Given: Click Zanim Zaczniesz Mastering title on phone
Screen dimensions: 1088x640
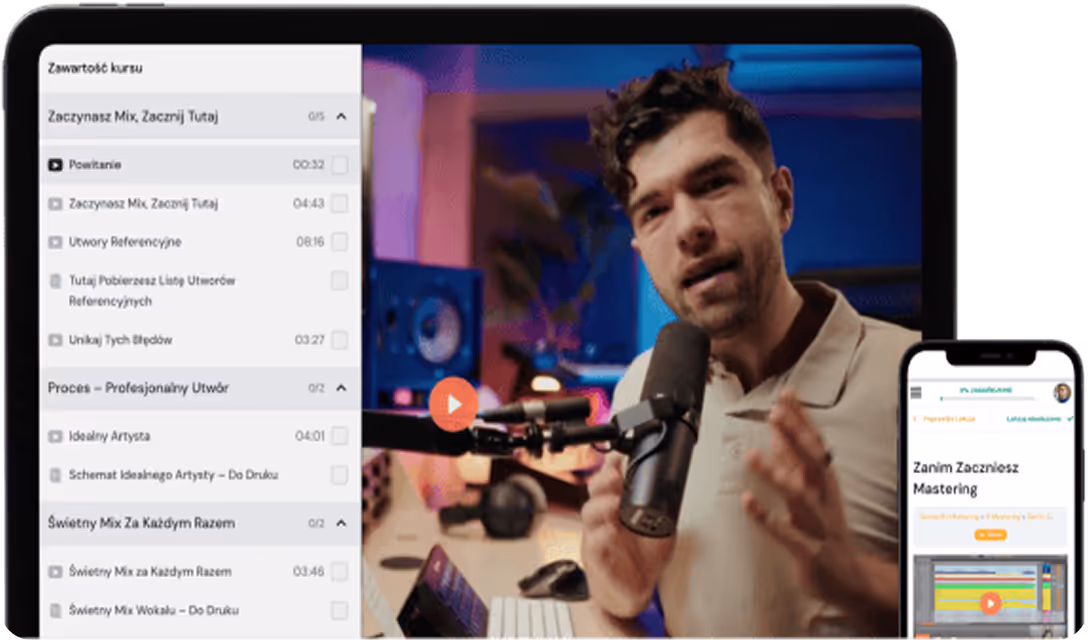Looking at the screenshot, I should click(965, 478).
